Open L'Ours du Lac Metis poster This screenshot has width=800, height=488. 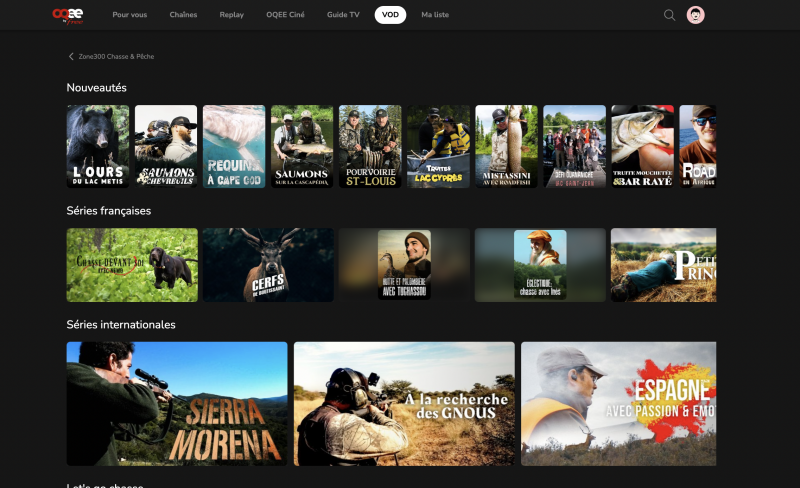coord(98,147)
